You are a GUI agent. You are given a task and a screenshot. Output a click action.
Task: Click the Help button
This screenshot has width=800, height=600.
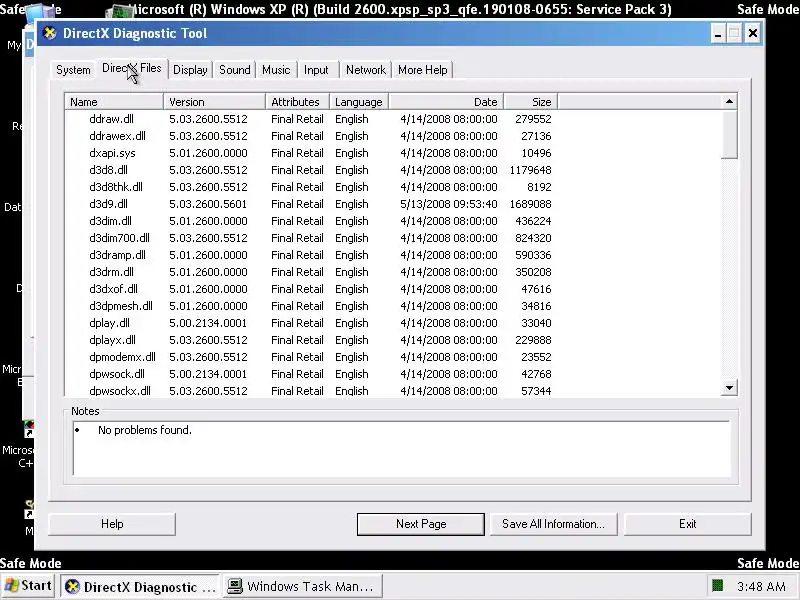[112, 524]
